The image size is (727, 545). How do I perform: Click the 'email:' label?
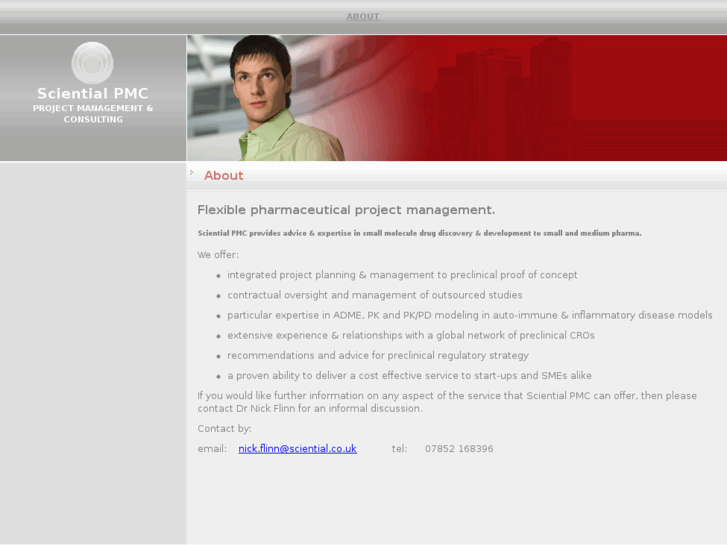coord(212,449)
